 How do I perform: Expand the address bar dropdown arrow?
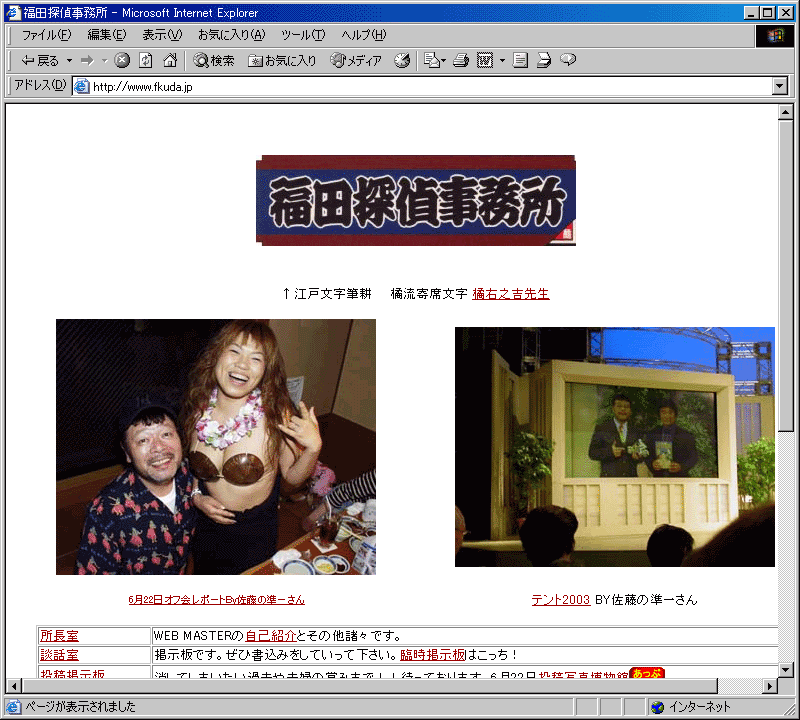780,86
